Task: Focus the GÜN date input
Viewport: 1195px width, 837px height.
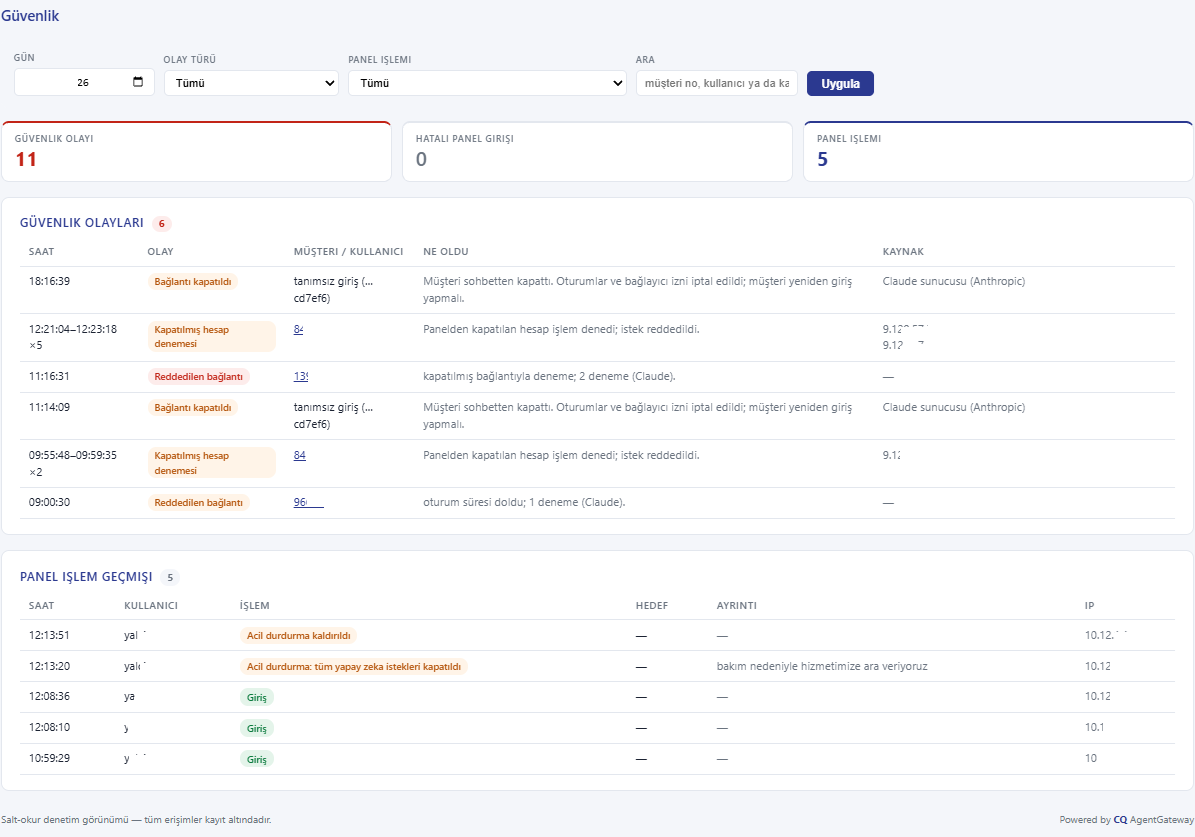Action: pyautogui.click(x=84, y=82)
